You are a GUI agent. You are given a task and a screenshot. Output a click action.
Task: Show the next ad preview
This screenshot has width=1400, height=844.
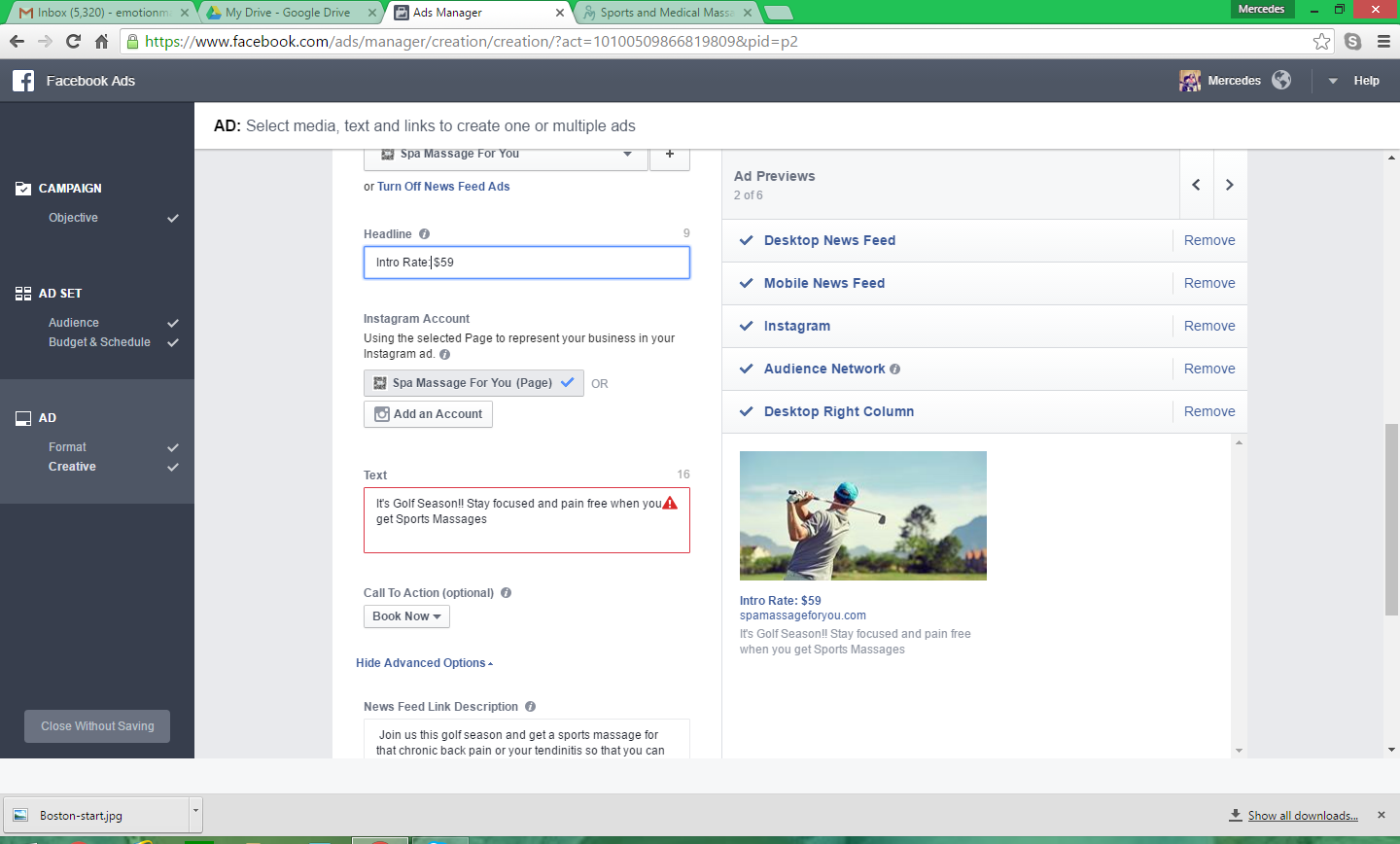(x=1230, y=185)
